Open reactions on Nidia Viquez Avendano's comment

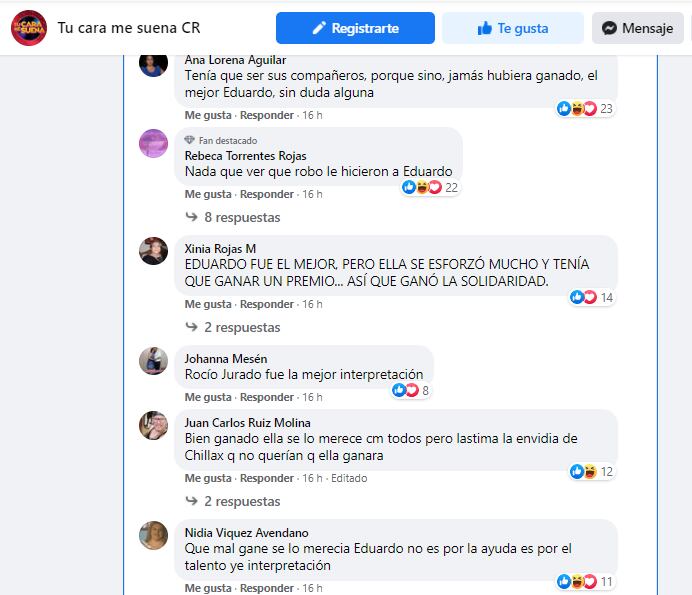[x=585, y=582]
